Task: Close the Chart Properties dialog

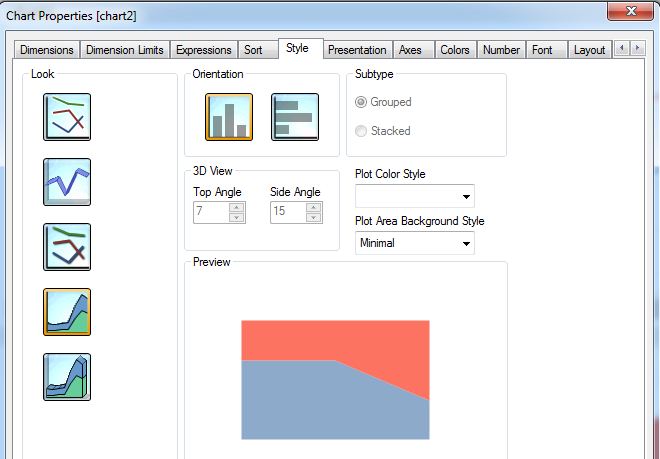Action: (x=631, y=11)
